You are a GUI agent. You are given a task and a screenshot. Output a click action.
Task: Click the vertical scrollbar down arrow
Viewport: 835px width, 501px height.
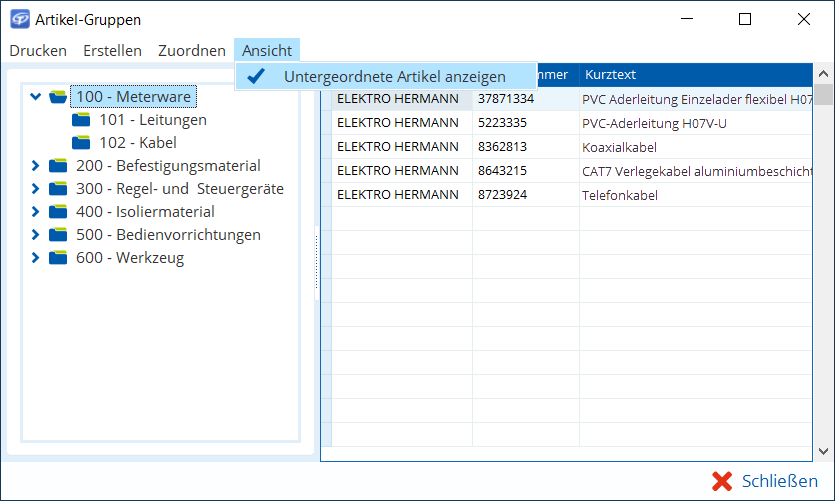823,451
